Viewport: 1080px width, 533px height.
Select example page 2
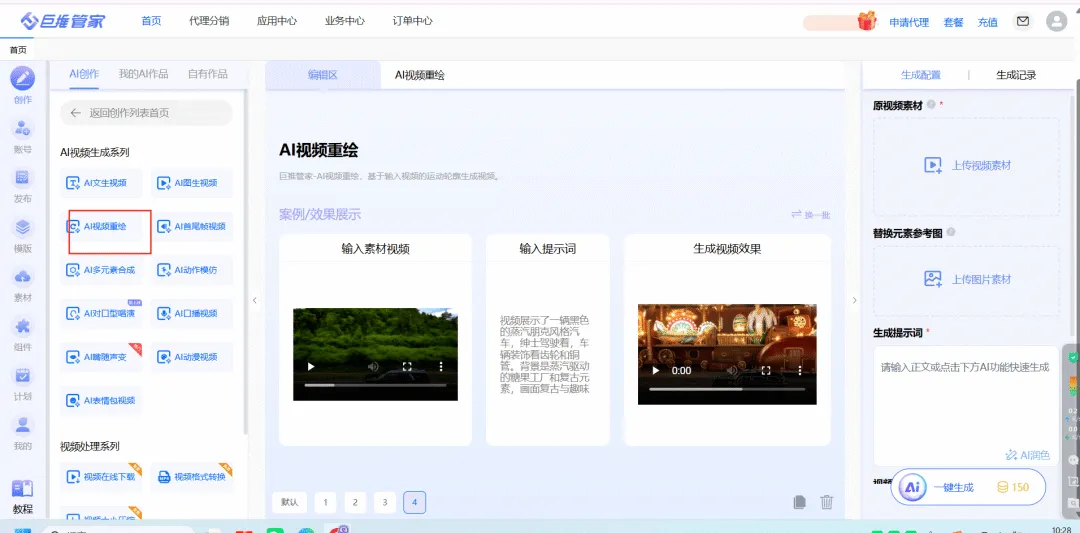pyautogui.click(x=355, y=503)
